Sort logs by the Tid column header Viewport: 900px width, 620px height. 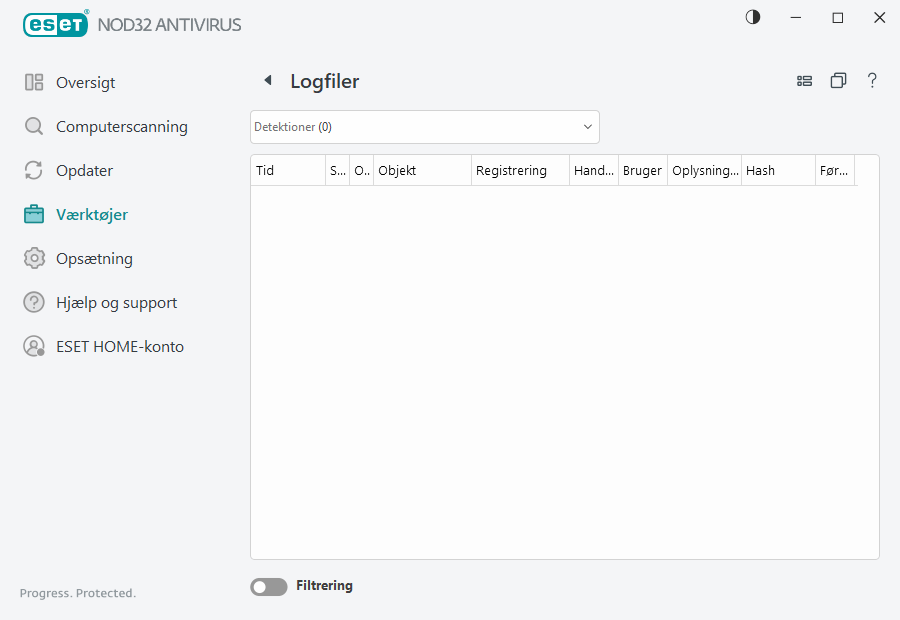pyautogui.click(x=287, y=170)
